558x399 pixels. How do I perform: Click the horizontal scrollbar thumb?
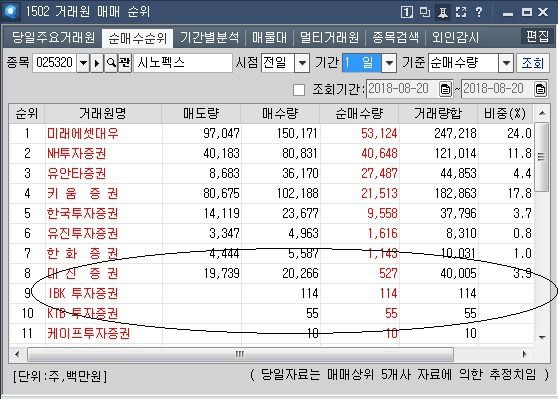click(240, 354)
